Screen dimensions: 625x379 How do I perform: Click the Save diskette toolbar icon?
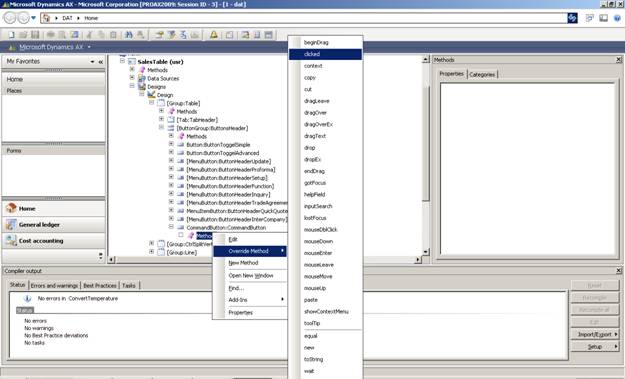click(x=35, y=35)
